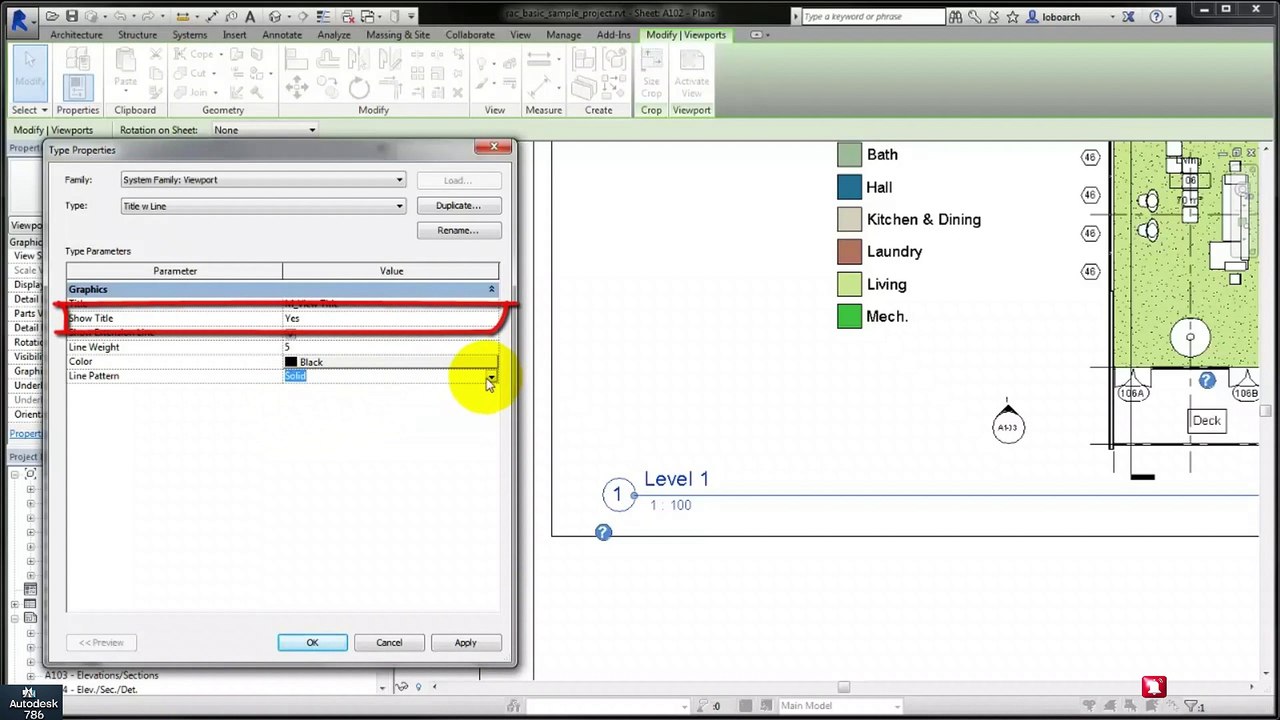Open the Manage ribbon tab

[x=563, y=35]
